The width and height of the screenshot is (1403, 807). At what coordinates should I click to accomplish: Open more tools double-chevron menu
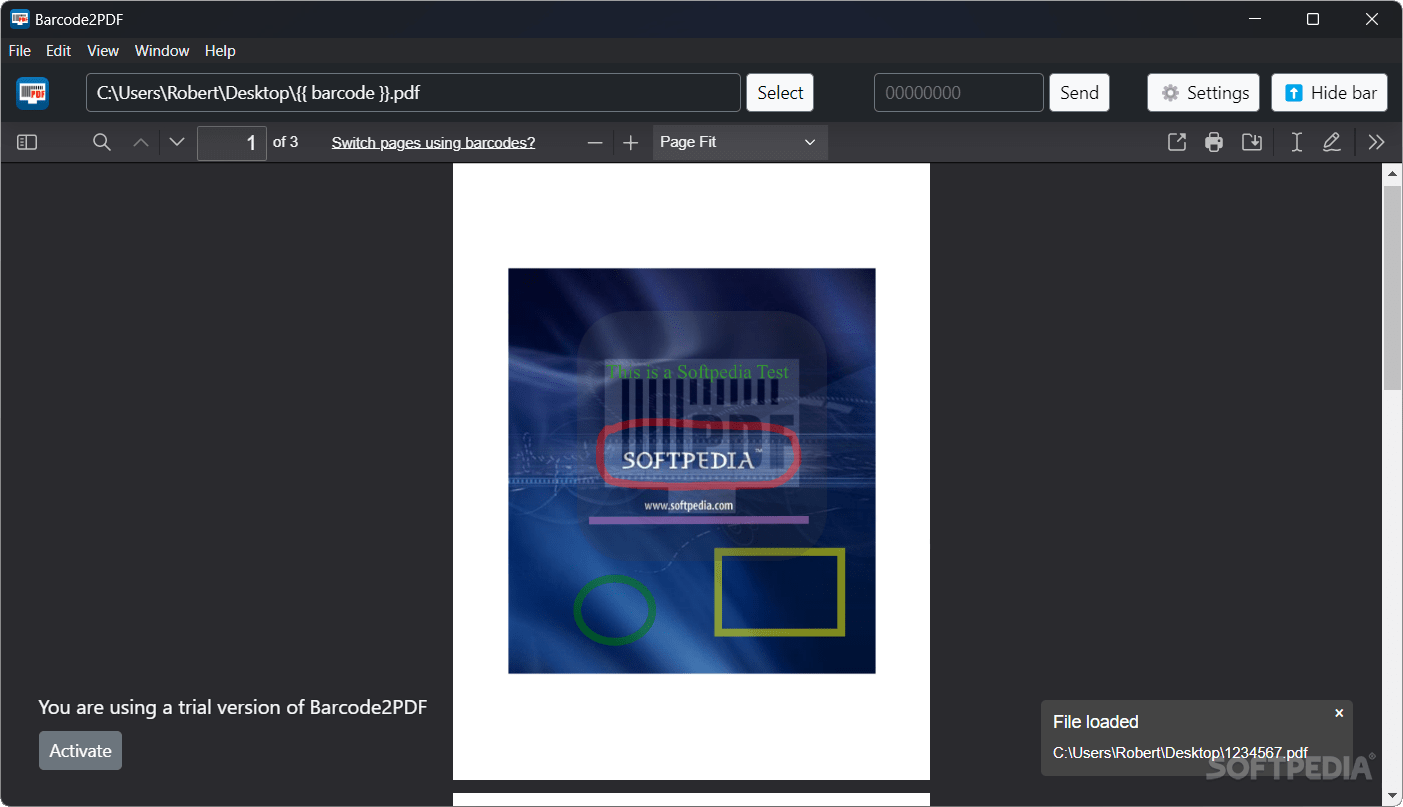tap(1377, 143)
